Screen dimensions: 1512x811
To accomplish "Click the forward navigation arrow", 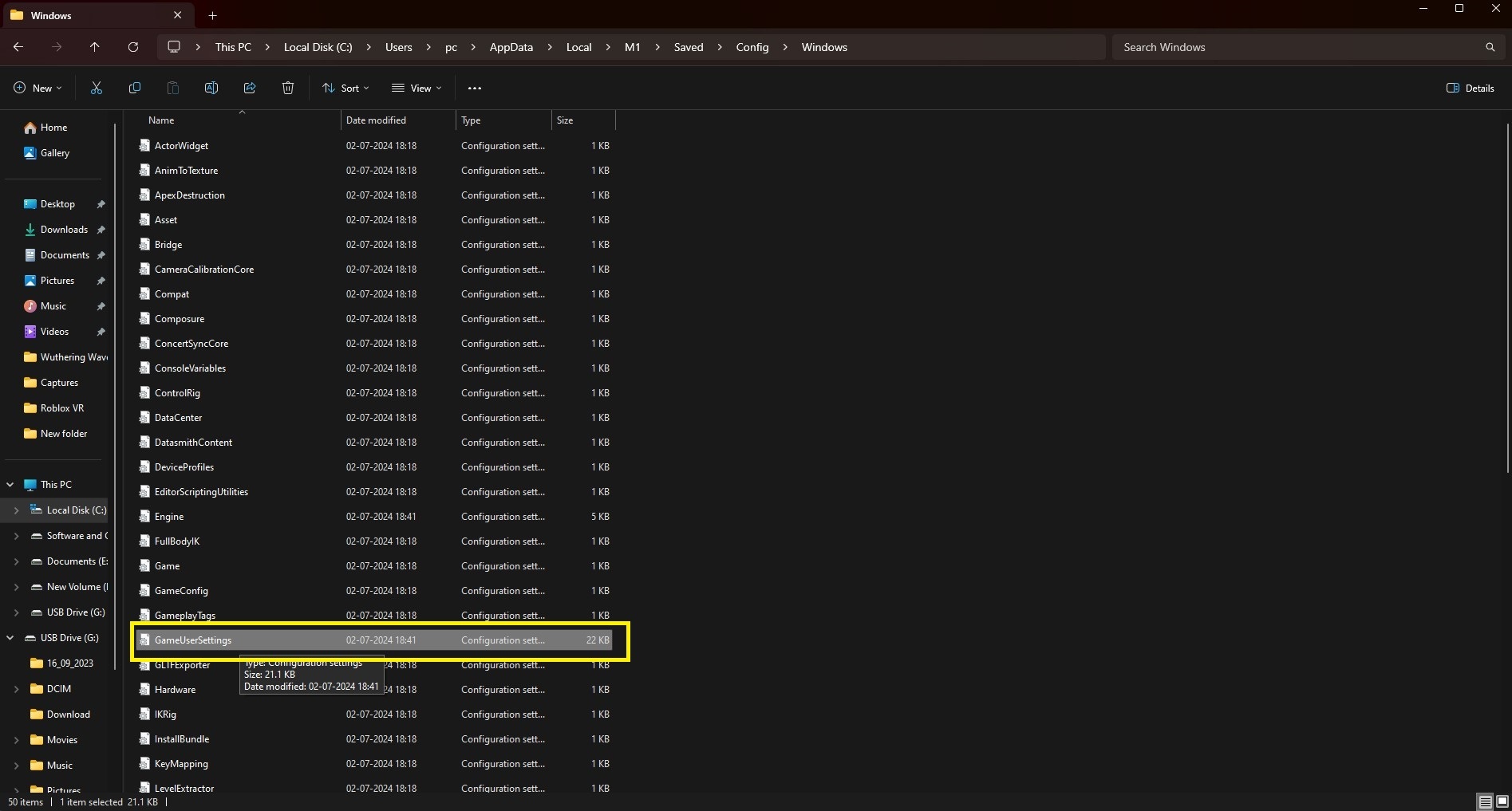I will pos(57,47).
